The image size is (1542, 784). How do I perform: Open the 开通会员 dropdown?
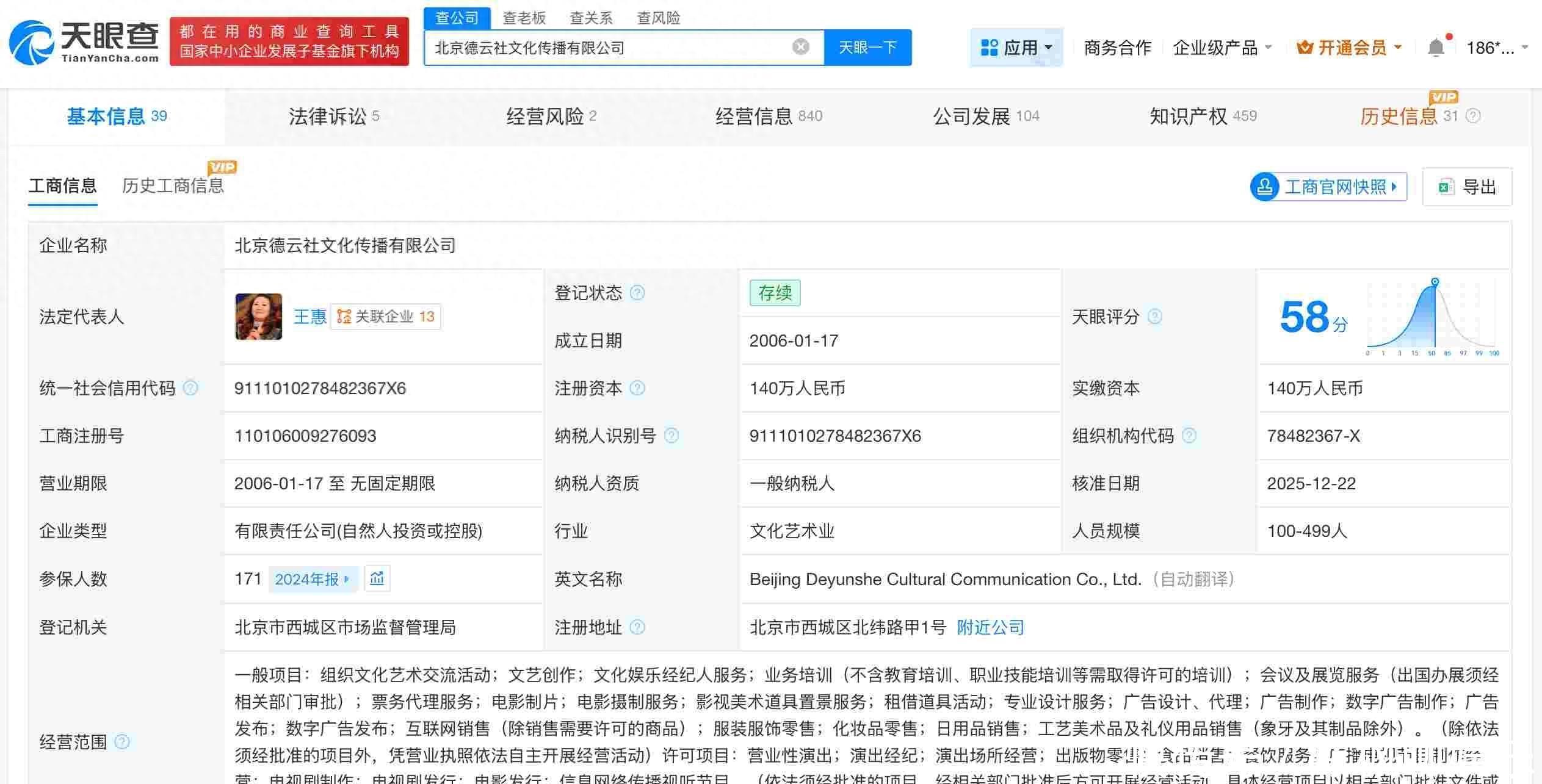pos(1349,48)
